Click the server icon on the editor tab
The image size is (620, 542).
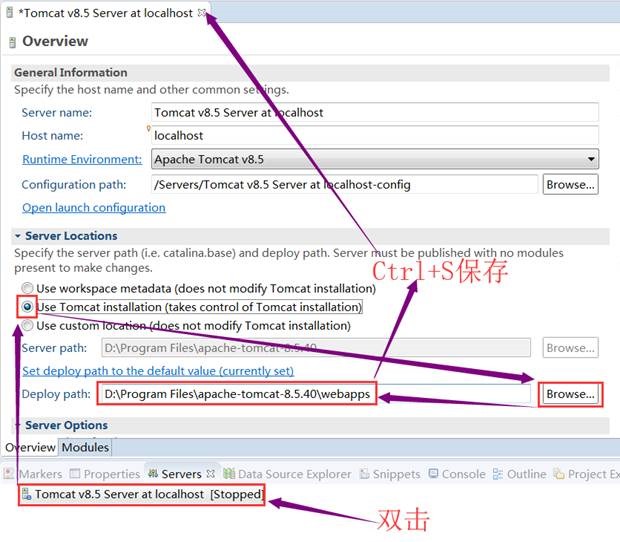(10, 13)
